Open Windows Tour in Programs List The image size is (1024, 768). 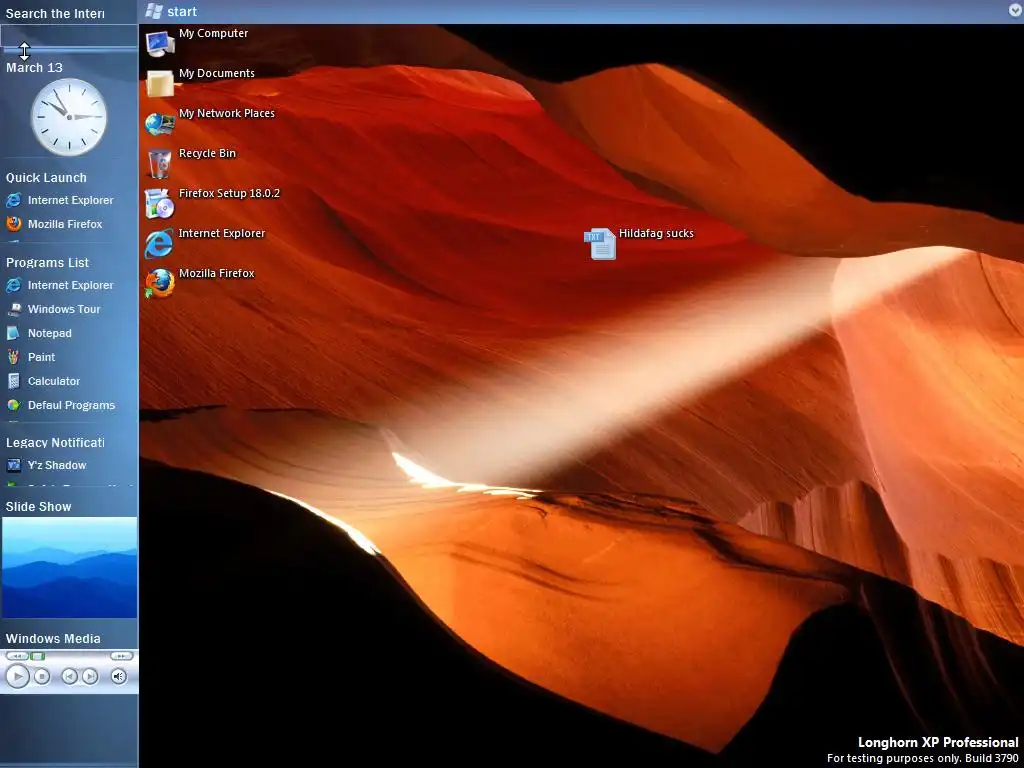[x=54, y=309]
